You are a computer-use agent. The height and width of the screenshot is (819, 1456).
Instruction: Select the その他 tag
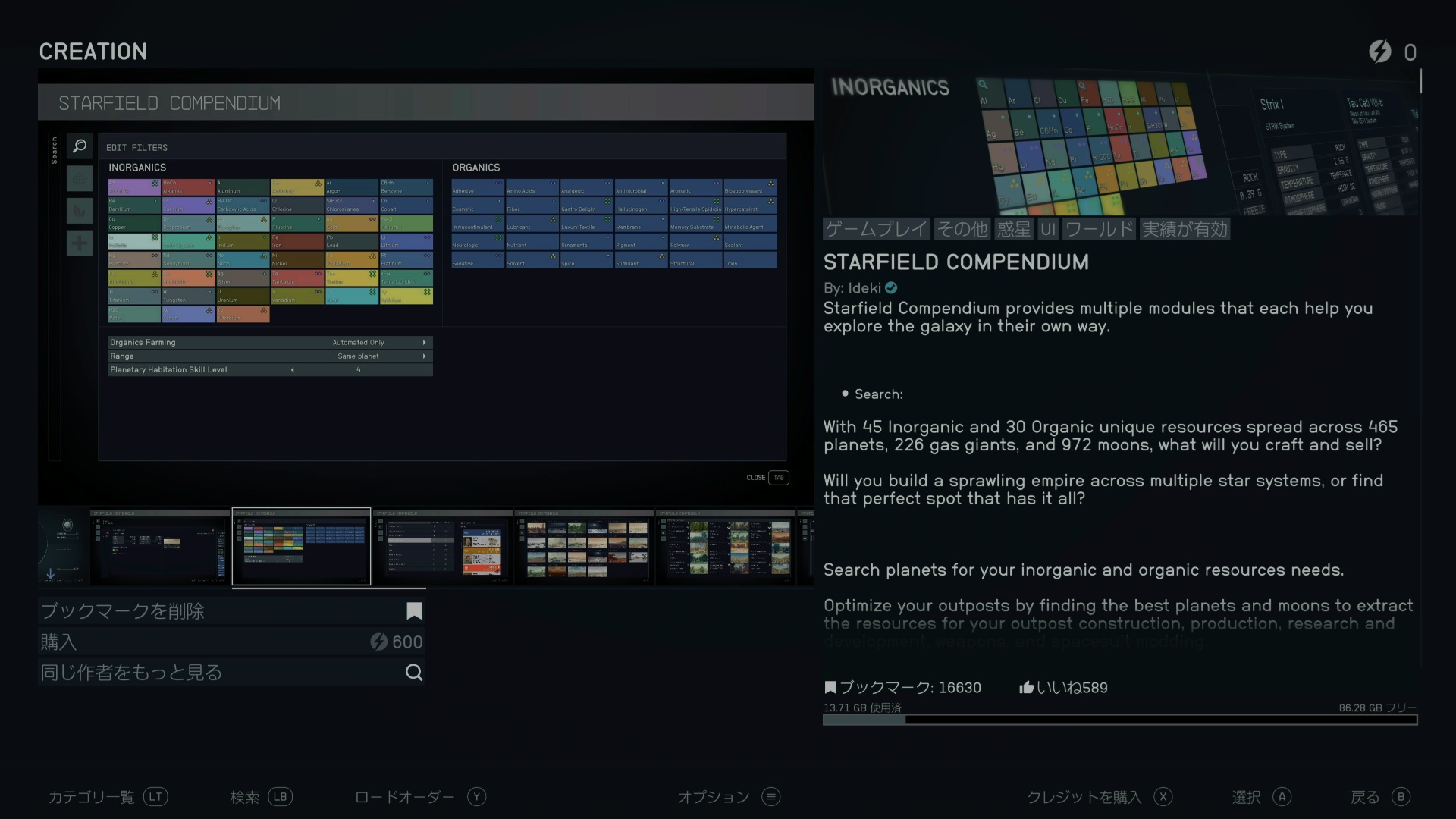(x=962, y=229)
